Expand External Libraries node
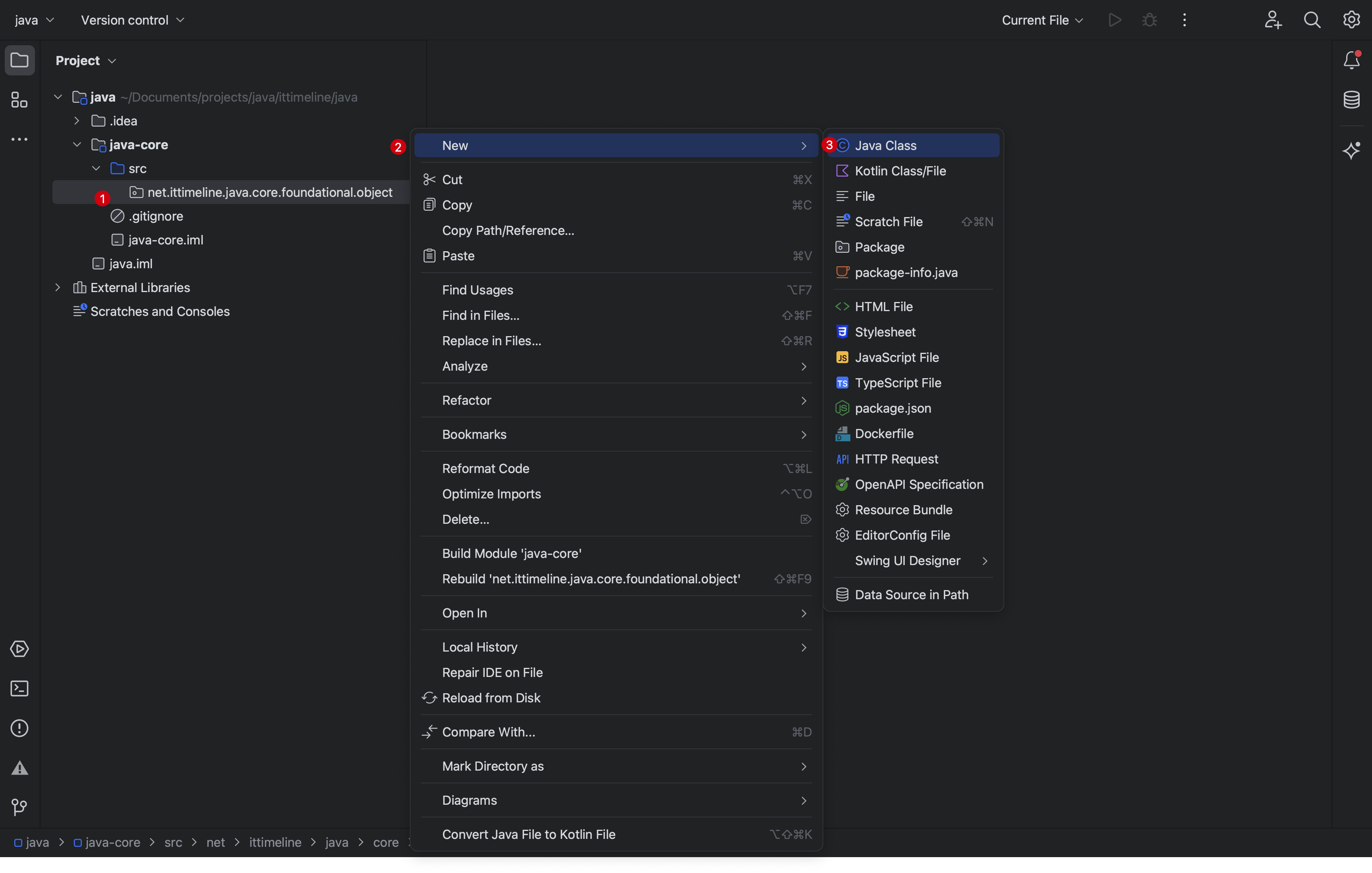The height and width of the screenshot is (873, 1372). point(58,288)
